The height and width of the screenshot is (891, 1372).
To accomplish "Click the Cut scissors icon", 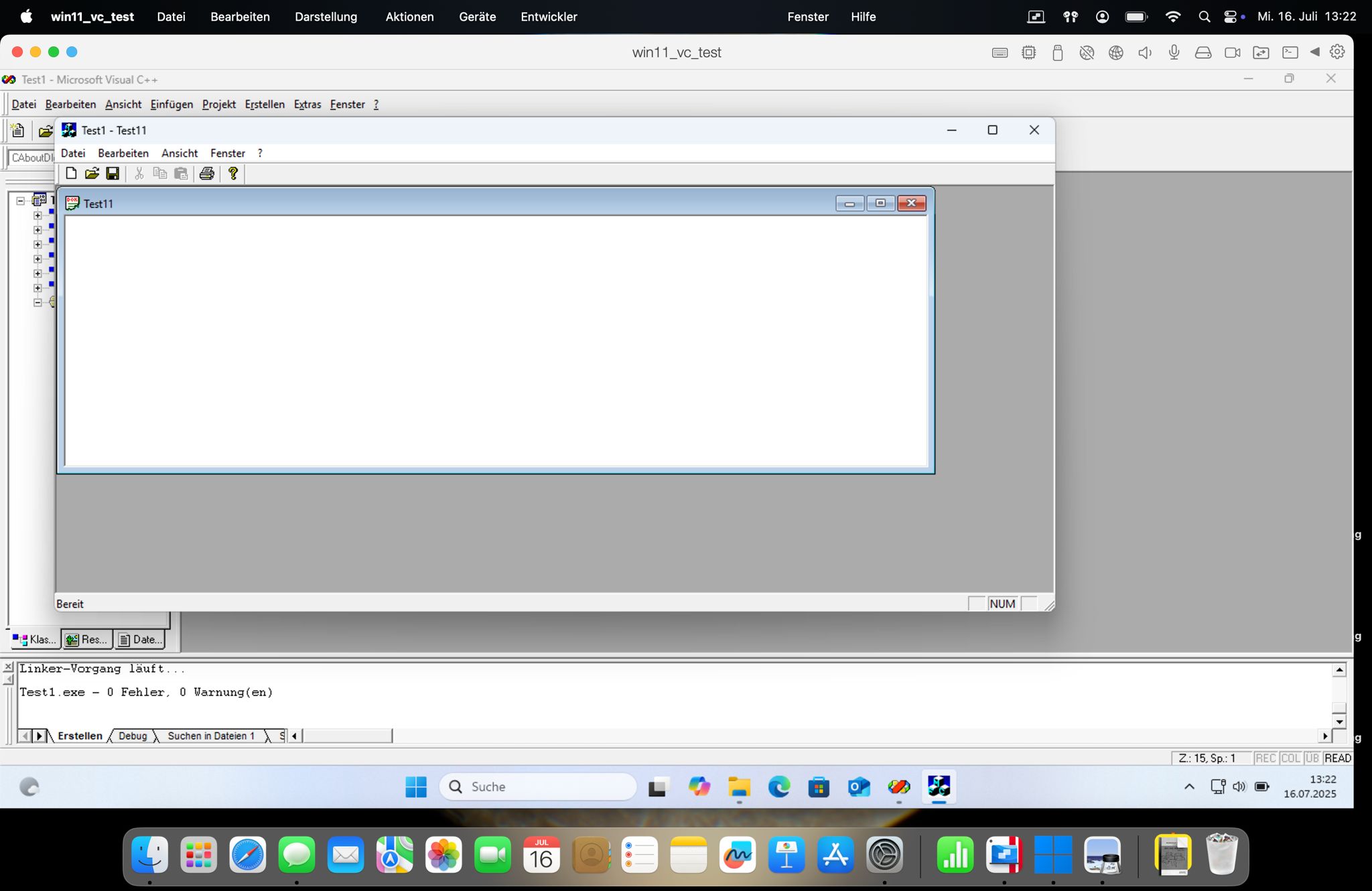I will point(139,174).
